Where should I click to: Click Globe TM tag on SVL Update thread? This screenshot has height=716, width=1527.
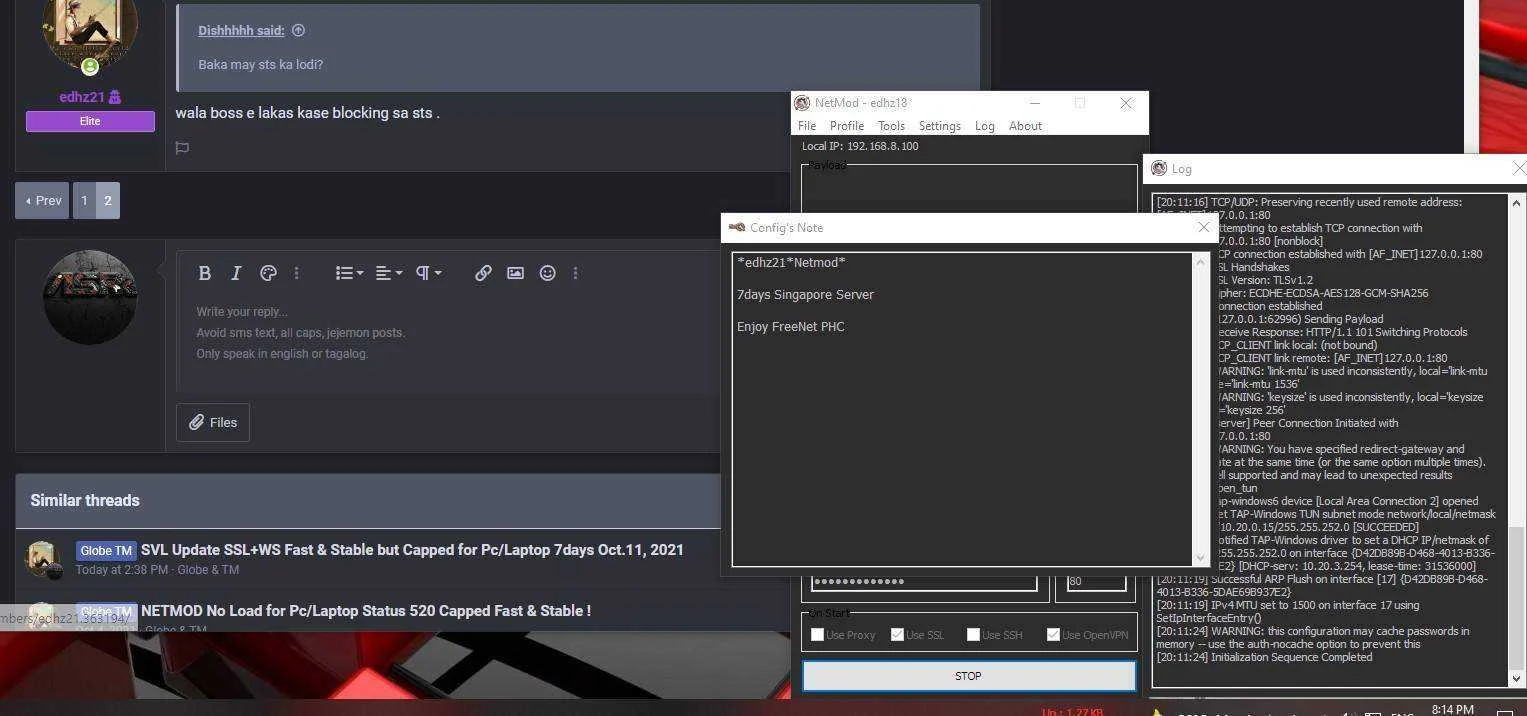point(106,550)
